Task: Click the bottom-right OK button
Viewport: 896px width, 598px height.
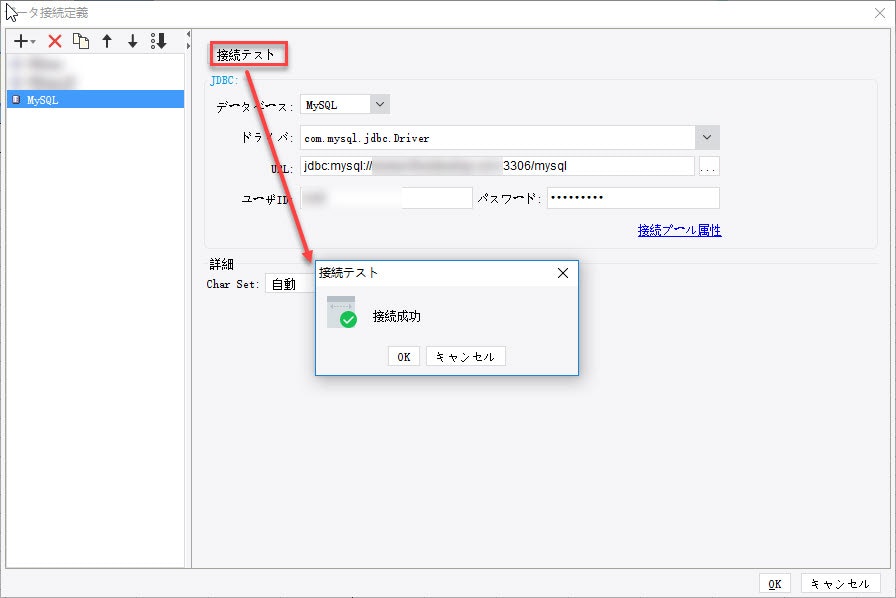Action: [x=775, y=582]
